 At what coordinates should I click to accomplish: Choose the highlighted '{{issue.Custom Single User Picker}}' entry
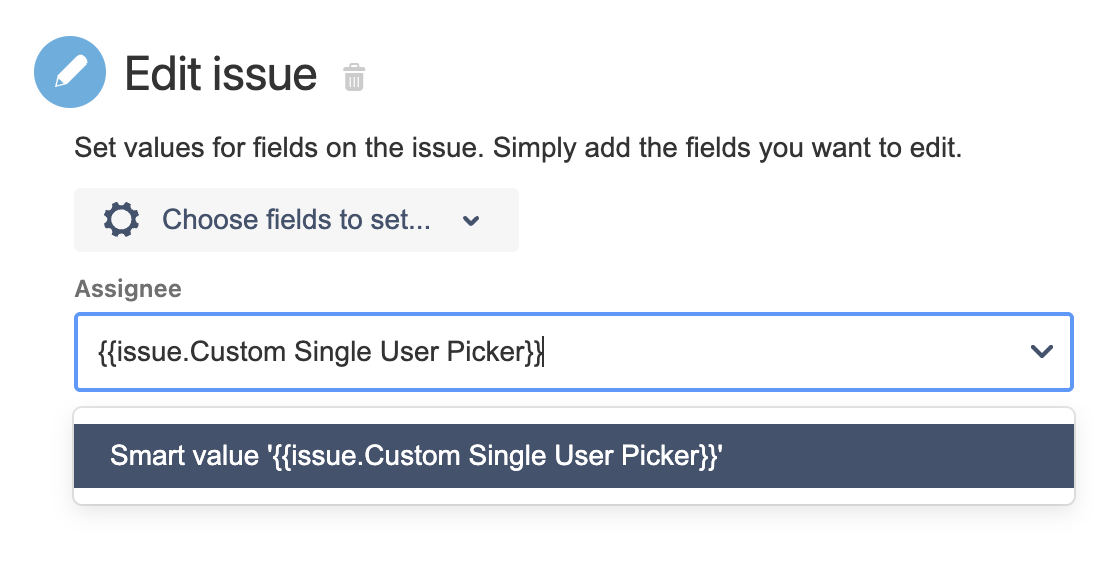[x=416, y=455]
